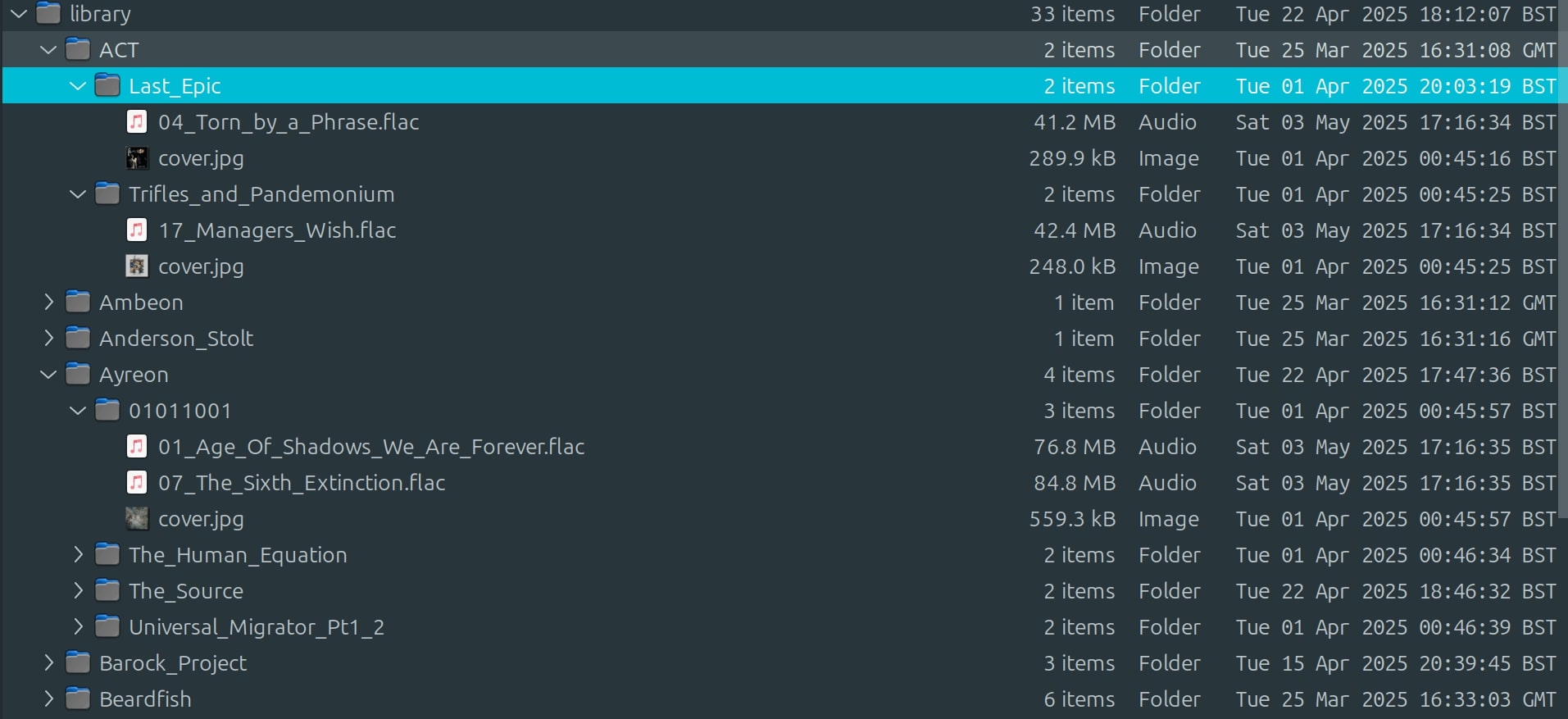Click the audio icon of 07_The_Sixth_Extinction.flac

point(137,483)
